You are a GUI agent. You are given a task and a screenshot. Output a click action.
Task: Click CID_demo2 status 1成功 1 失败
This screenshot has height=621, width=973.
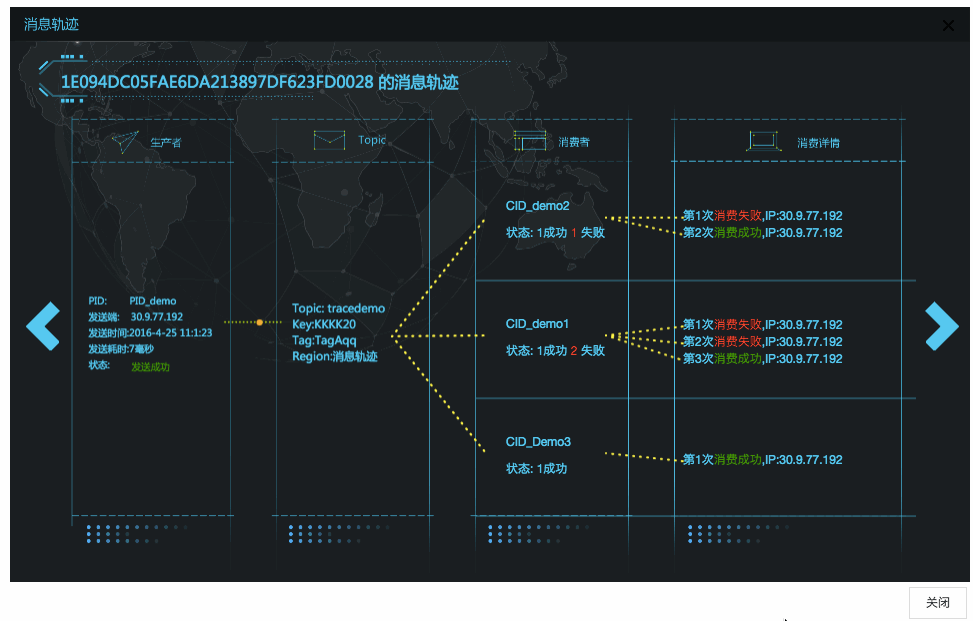pyautogui.click(x=555, y=233)
